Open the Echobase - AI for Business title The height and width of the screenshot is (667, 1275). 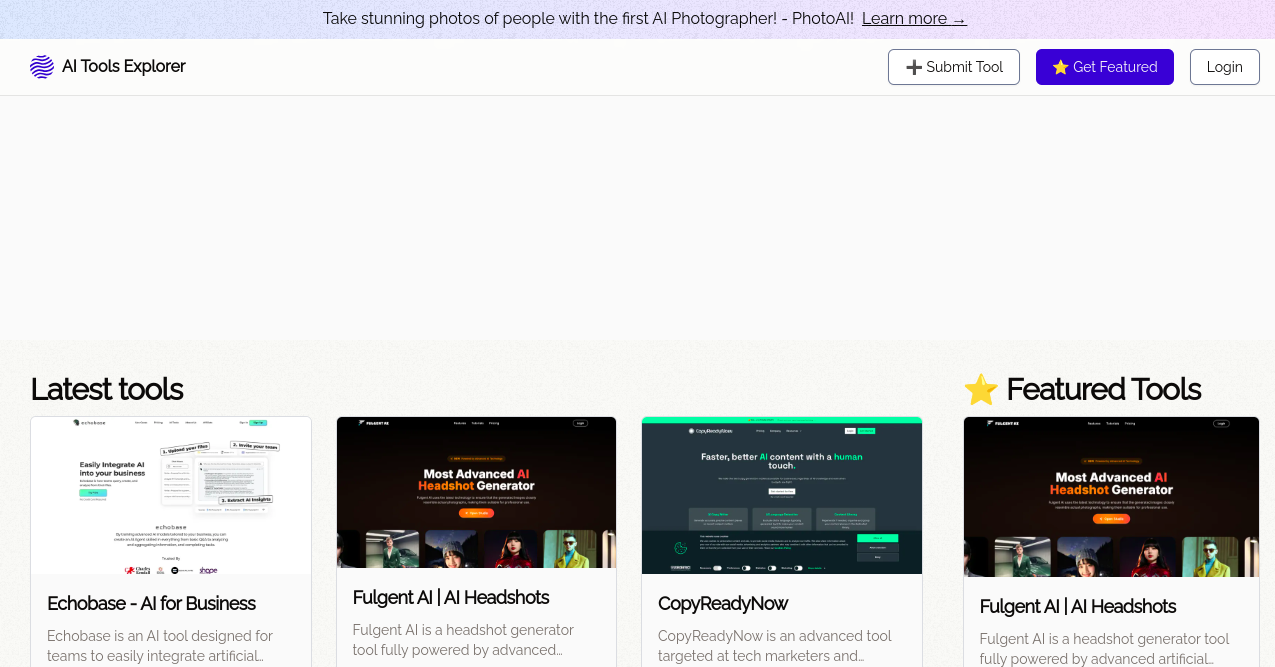(x=152, y=604)
